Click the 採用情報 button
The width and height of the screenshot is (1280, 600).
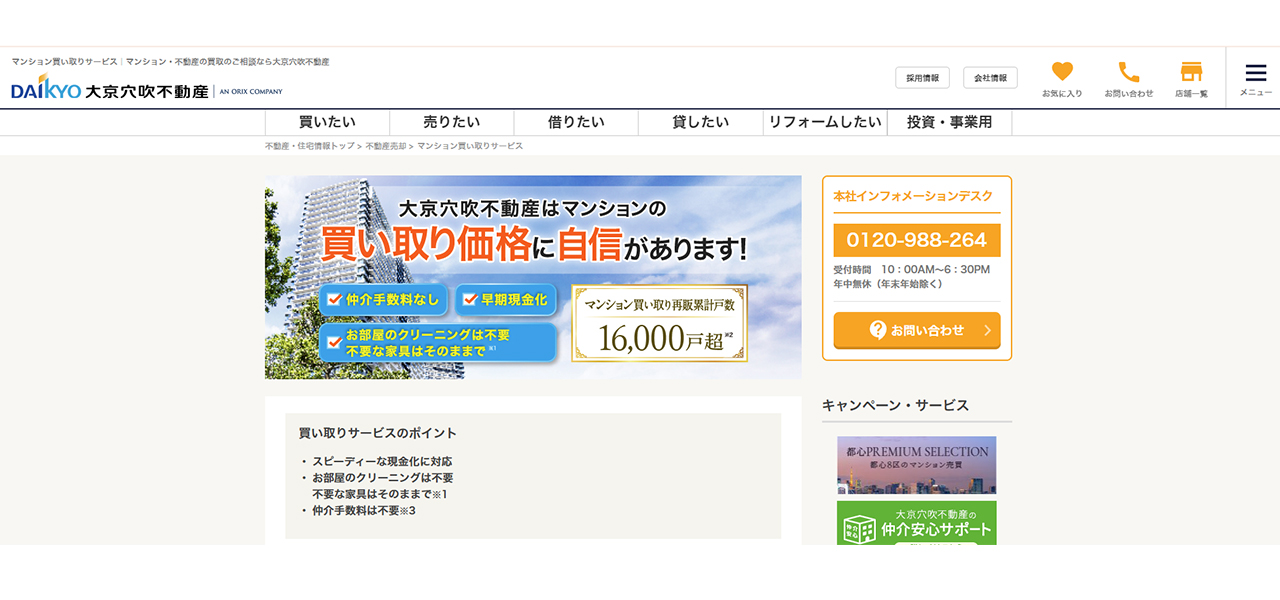pyautogui.click(x=922, y=78)
